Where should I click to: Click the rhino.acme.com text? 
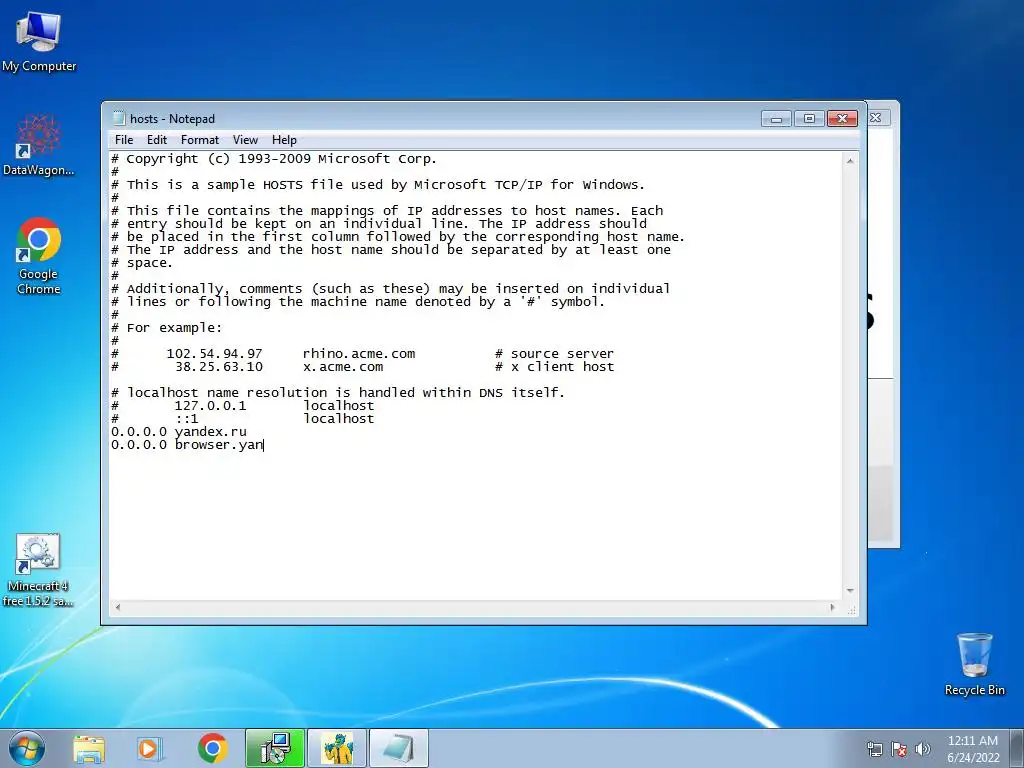[x=359, y=353]
